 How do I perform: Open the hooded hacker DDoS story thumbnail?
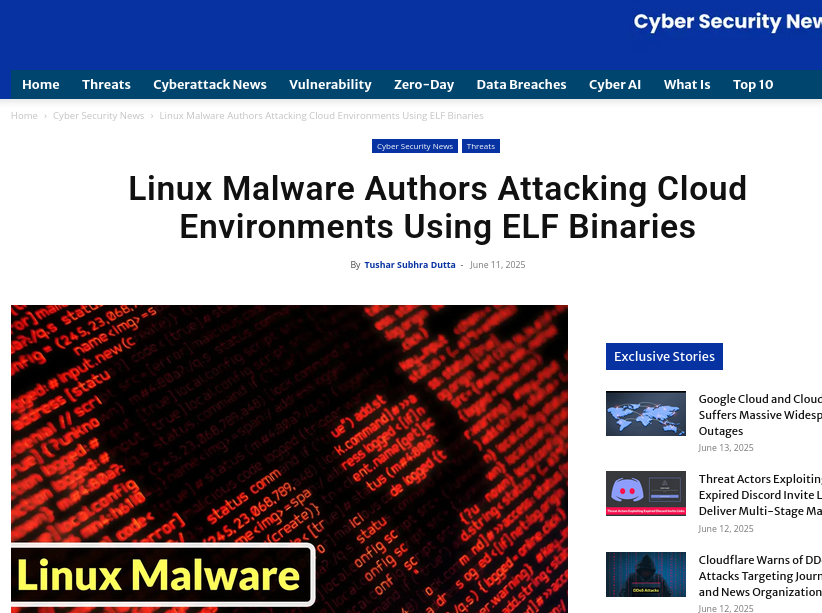pos(646,574)
